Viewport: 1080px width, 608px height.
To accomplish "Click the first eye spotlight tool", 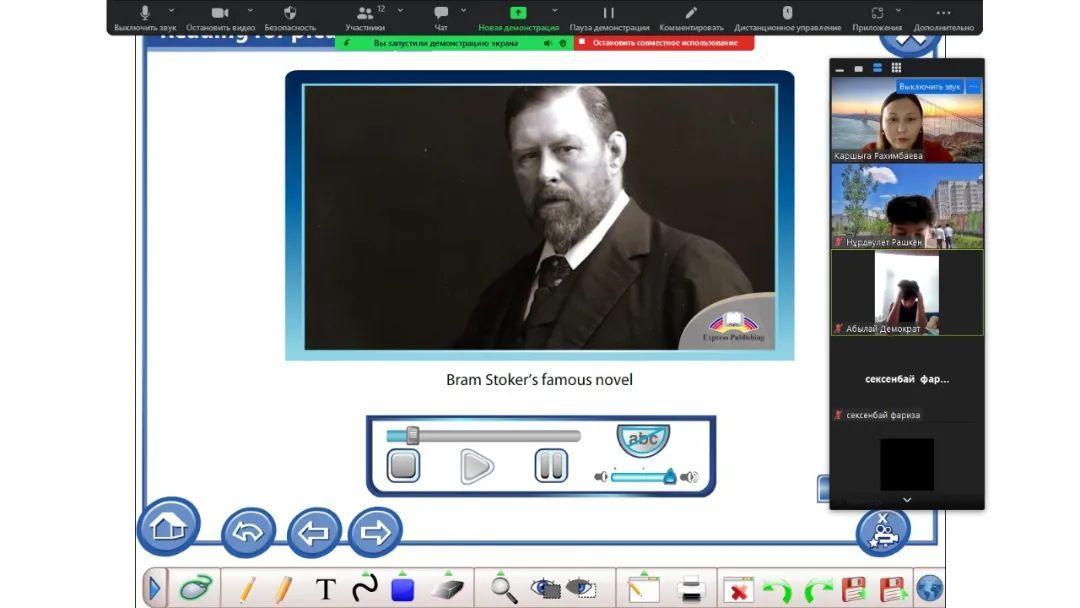I will pyautogui.click(x=545, y=589).
